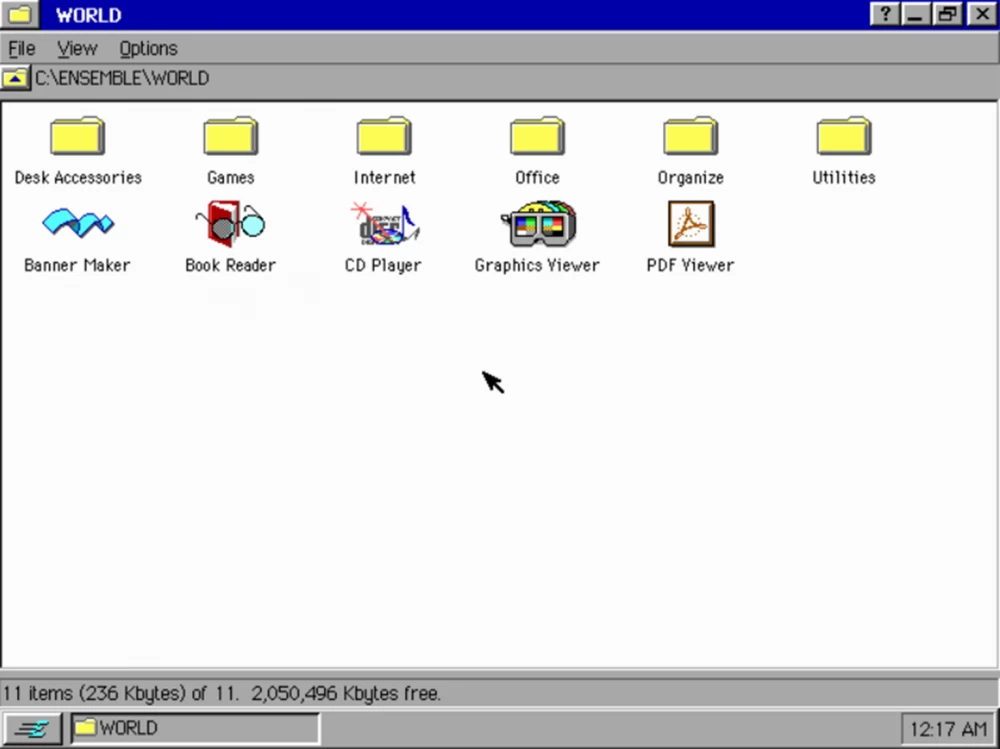Open the File menu
The height and width of the screenshot is (749, 1000).
point(20,48)
